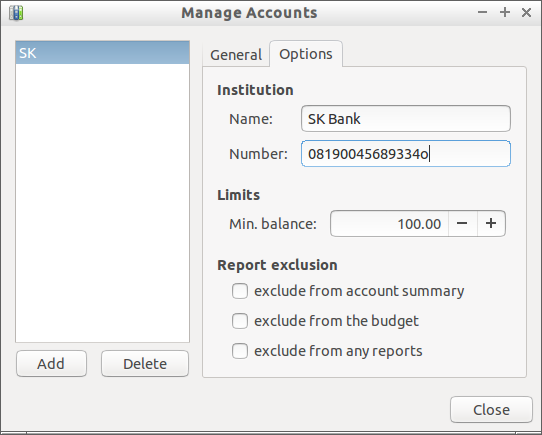This screenshot has height=435, width=542.
Task: Increase Min. balance with plus button
Action: pyautogui.click(x=491, y=223)
